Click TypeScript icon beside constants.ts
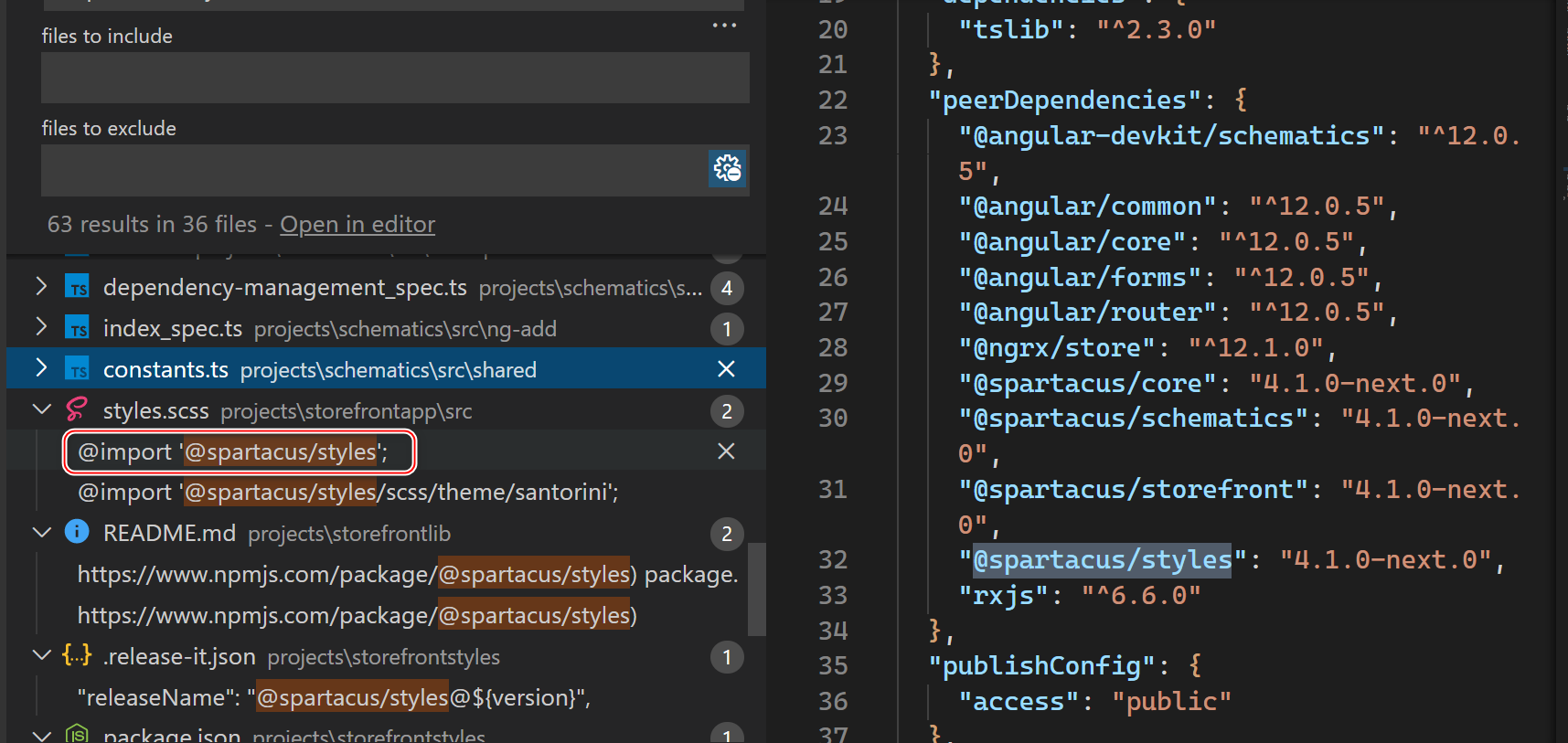 [x=78, y=370]
